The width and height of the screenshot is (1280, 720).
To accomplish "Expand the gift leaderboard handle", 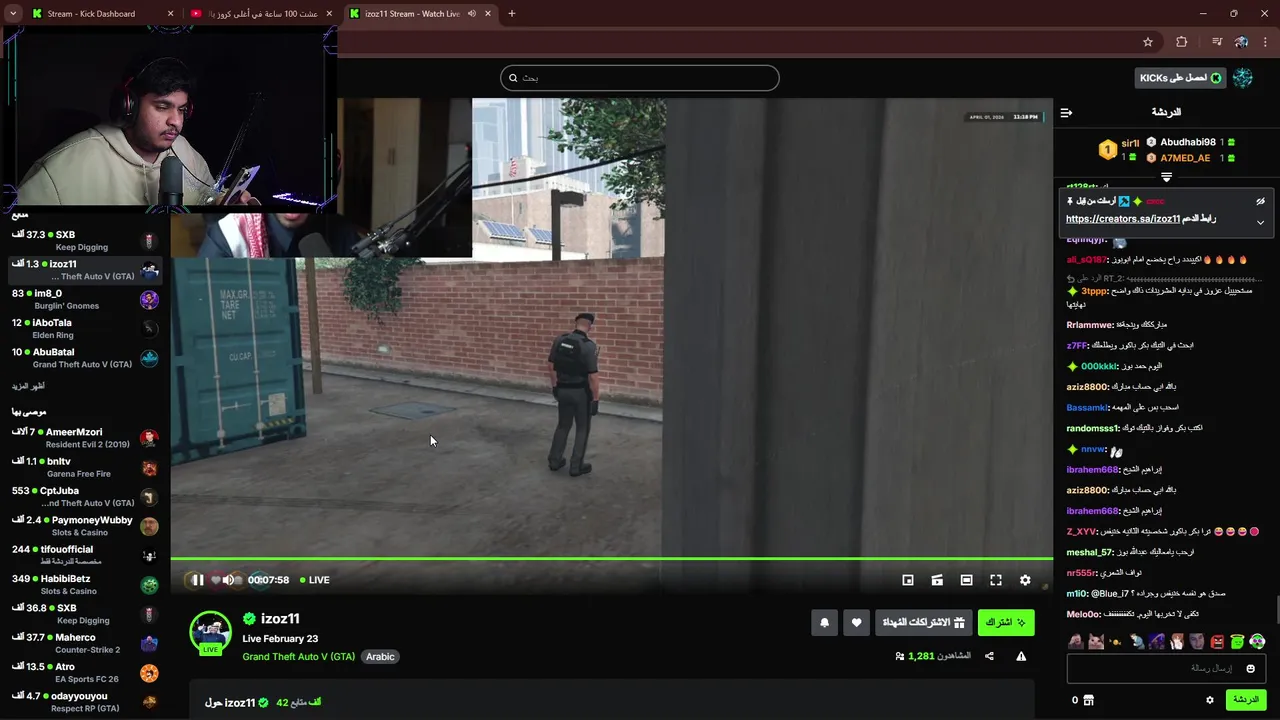I will coord(1166,177).
